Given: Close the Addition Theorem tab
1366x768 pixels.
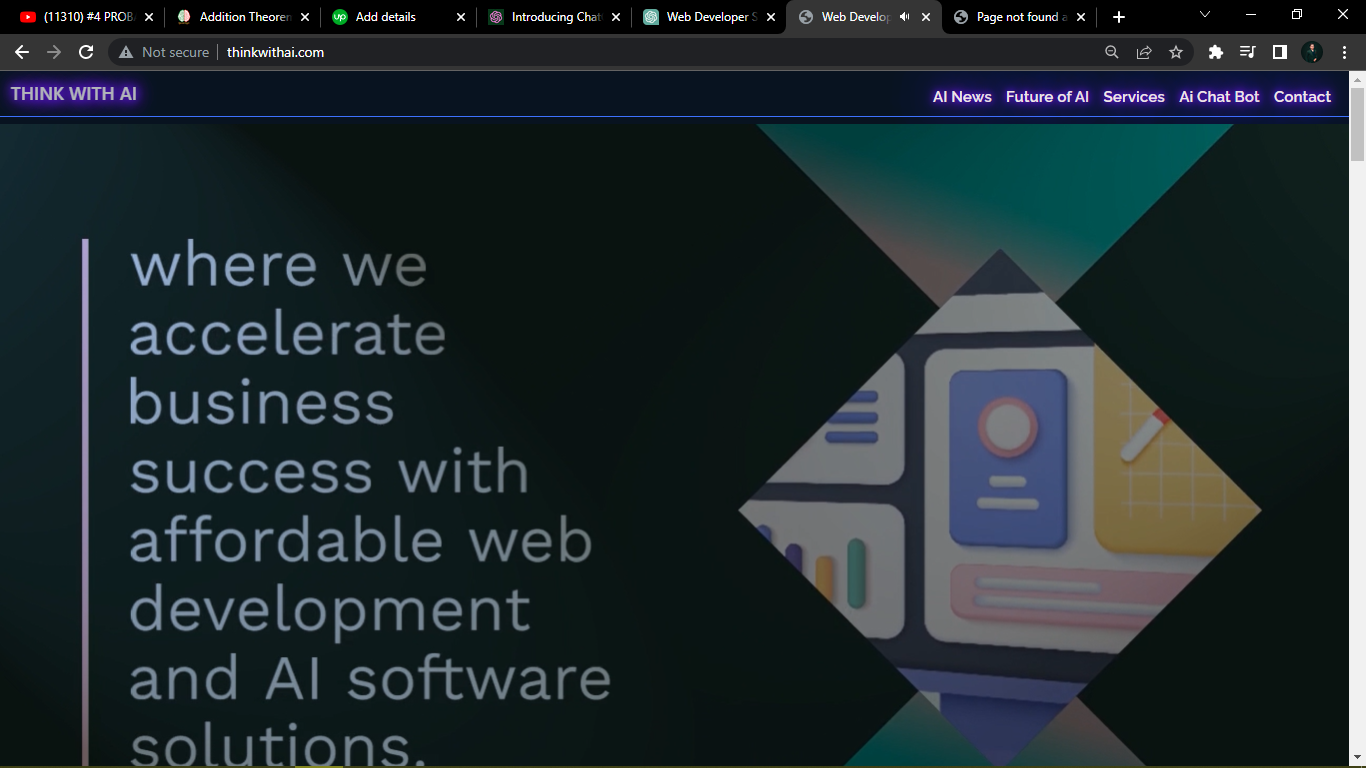Looking at the screenshot, I should click(305, 17).
